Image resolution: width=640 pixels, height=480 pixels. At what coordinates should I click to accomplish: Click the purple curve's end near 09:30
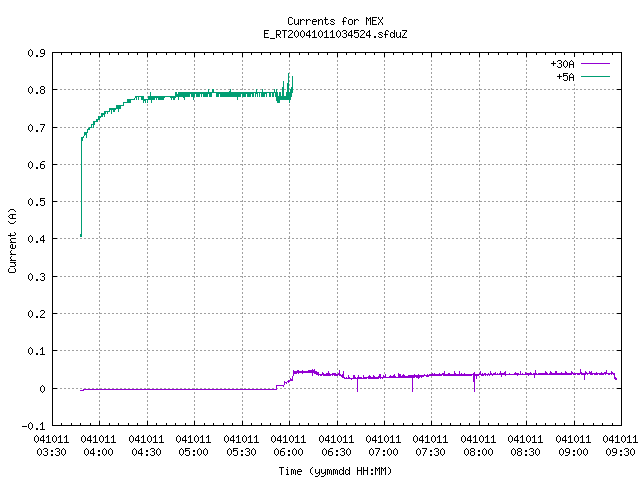point(616,378)
